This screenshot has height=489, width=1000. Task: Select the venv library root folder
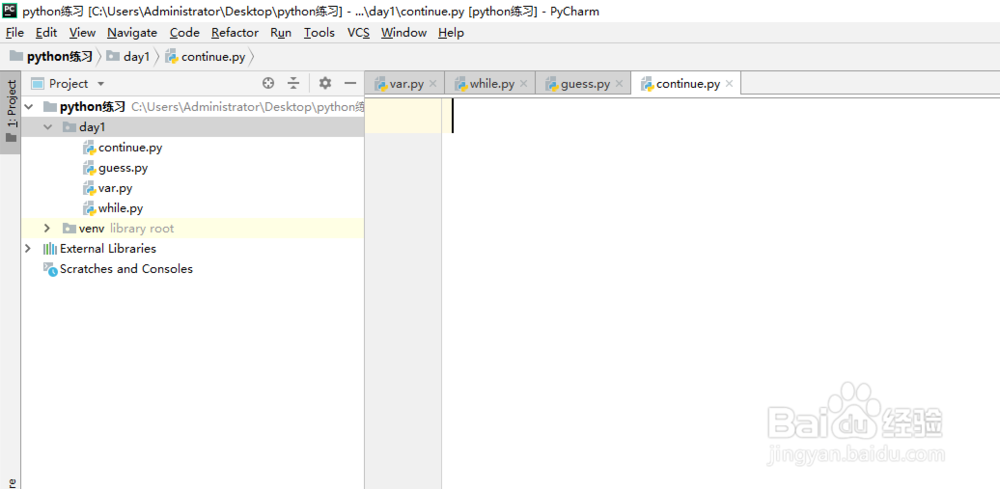193,228
